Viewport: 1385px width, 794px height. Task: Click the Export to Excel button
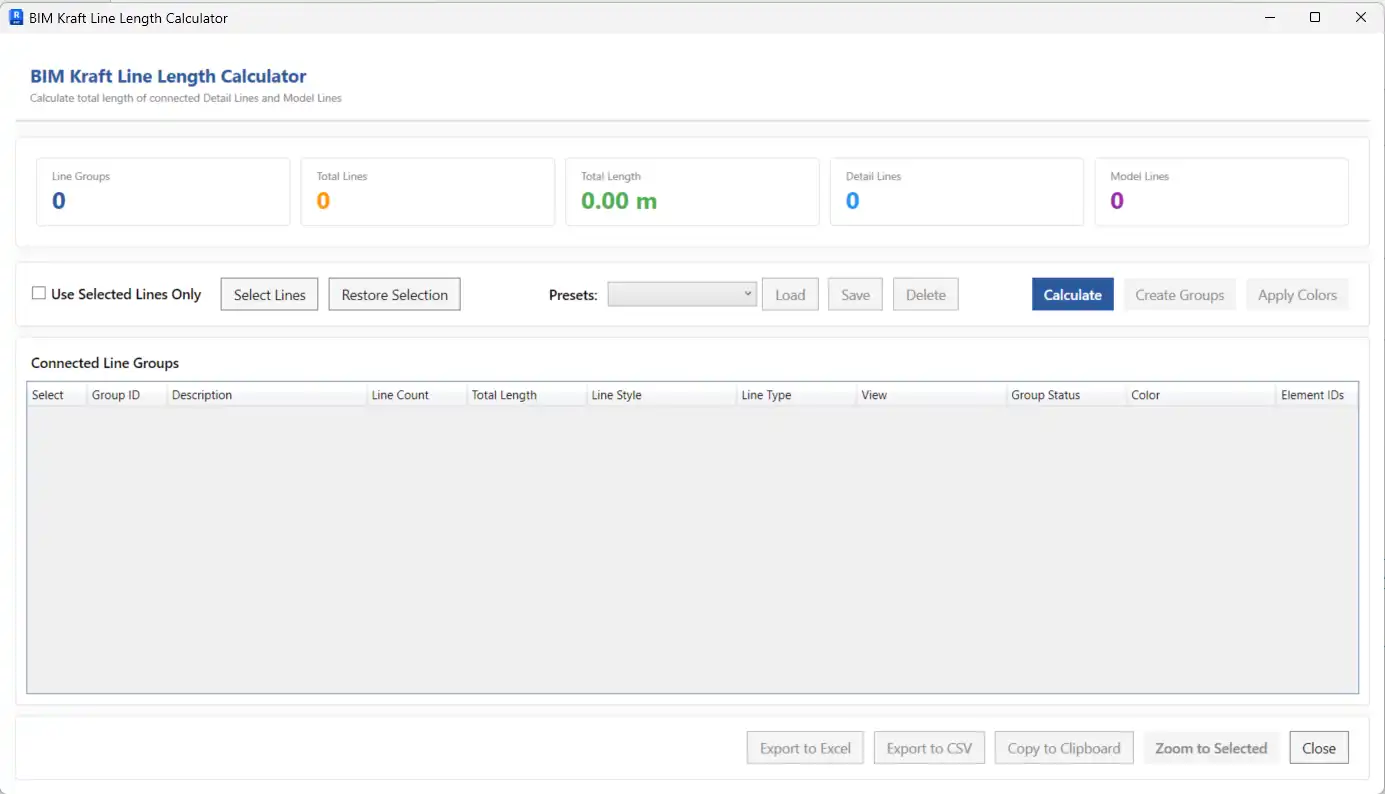point(805,748)
